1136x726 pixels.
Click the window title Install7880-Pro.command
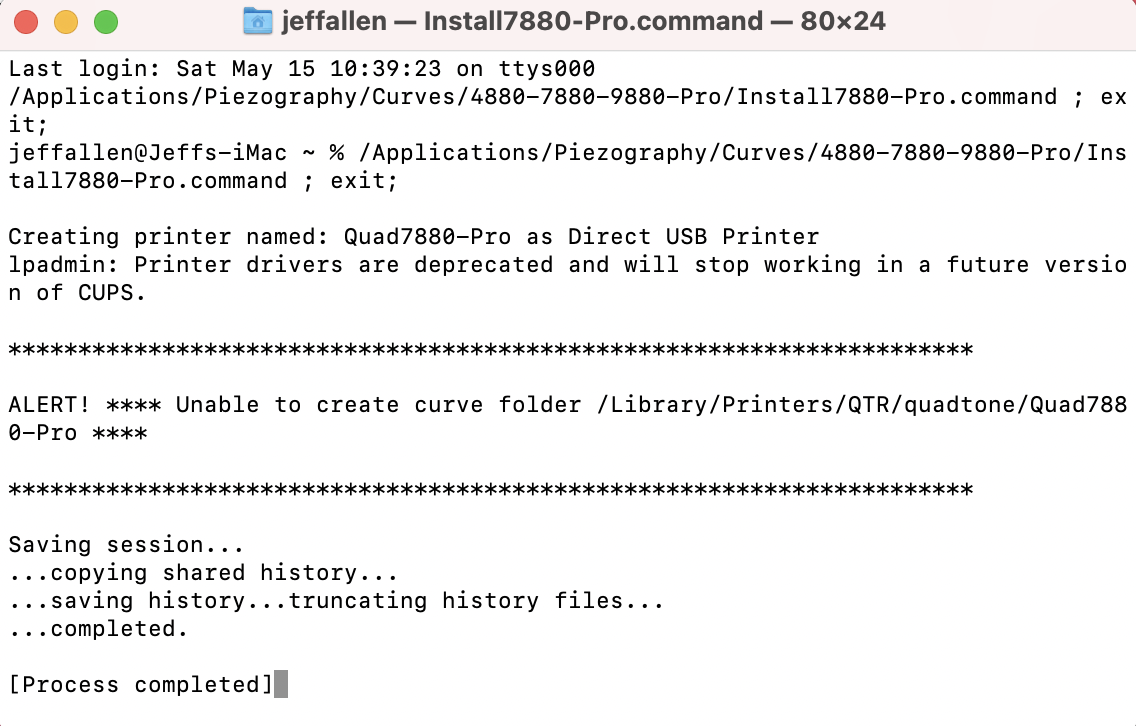[593, 21]
